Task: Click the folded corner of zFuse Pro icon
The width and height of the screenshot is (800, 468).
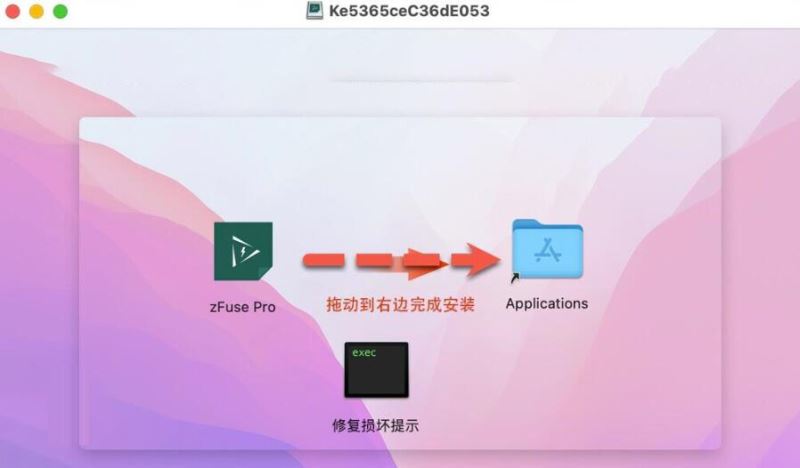Action: [x=265, y=273]
